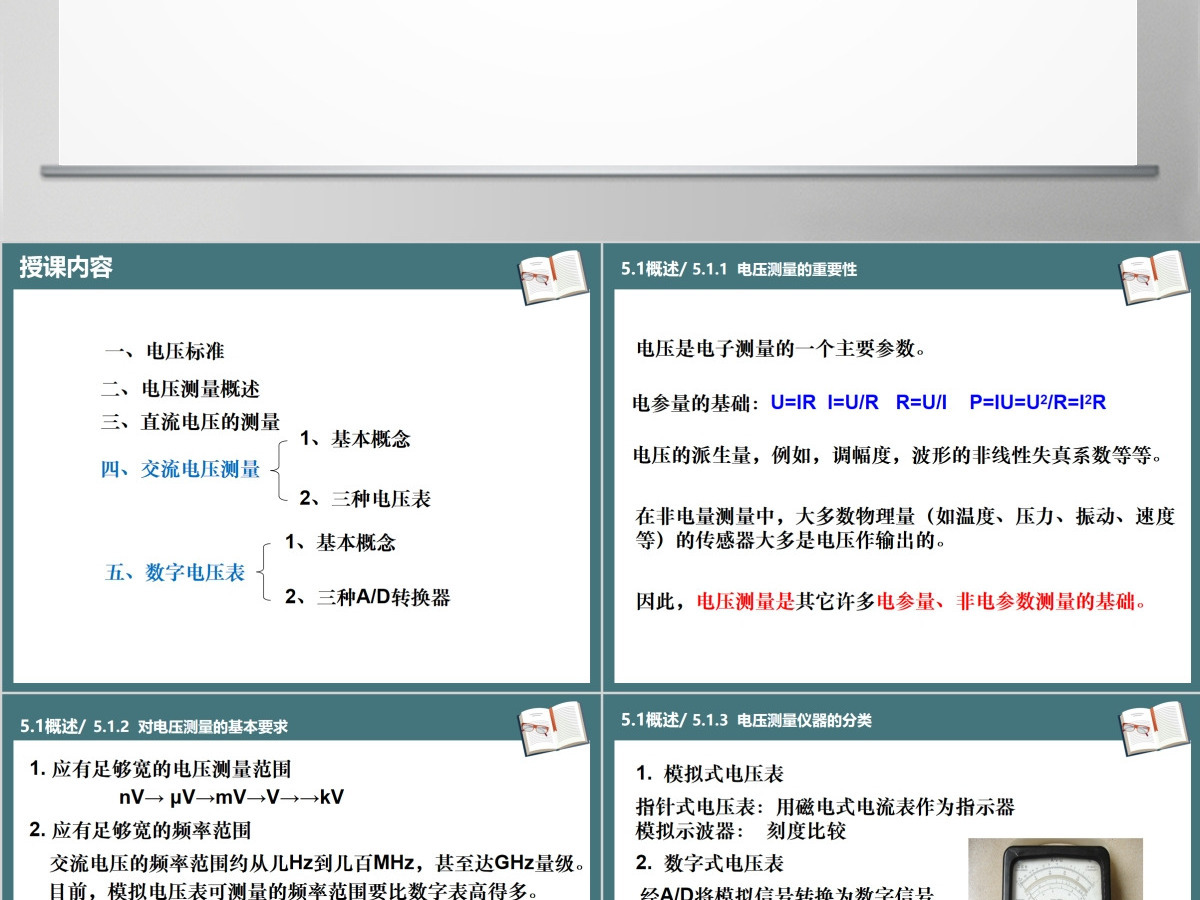Click paragraph starting 在非电量测量中
The image size is (1200, 900).
pyautogui.click(x=905, y=529)
